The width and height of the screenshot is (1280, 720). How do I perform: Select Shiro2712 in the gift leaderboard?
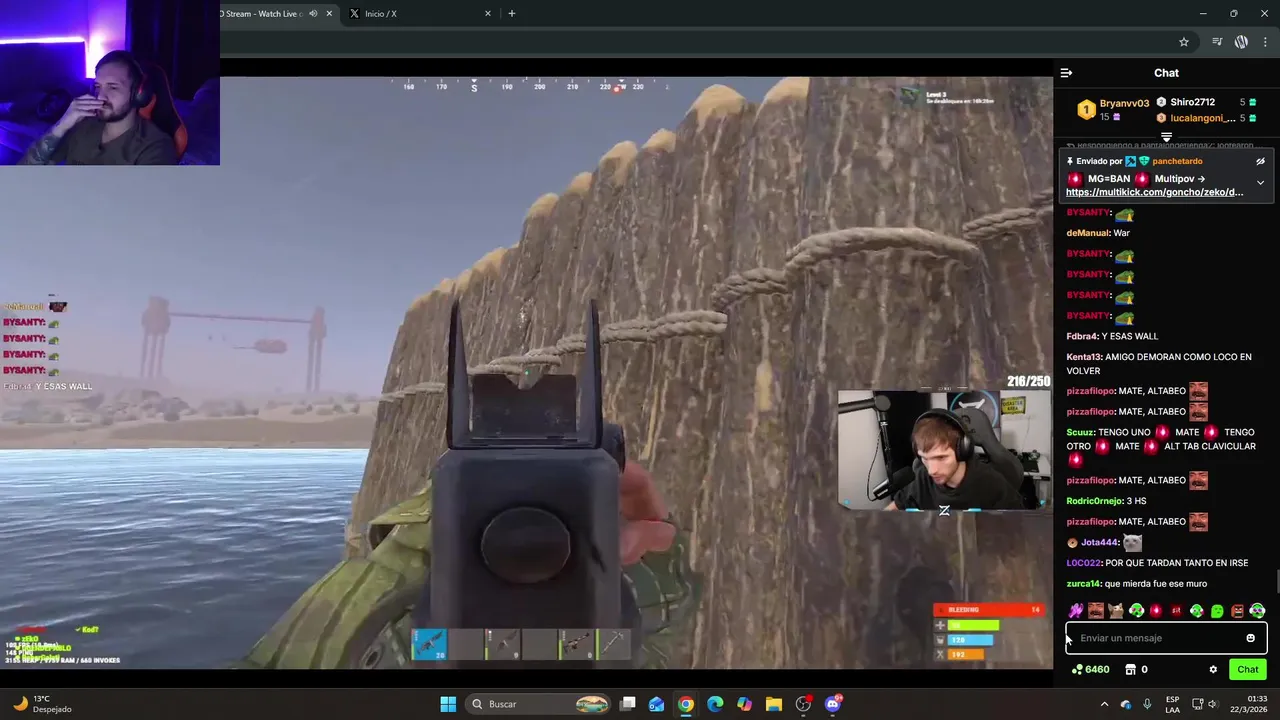coord(1192,102)
